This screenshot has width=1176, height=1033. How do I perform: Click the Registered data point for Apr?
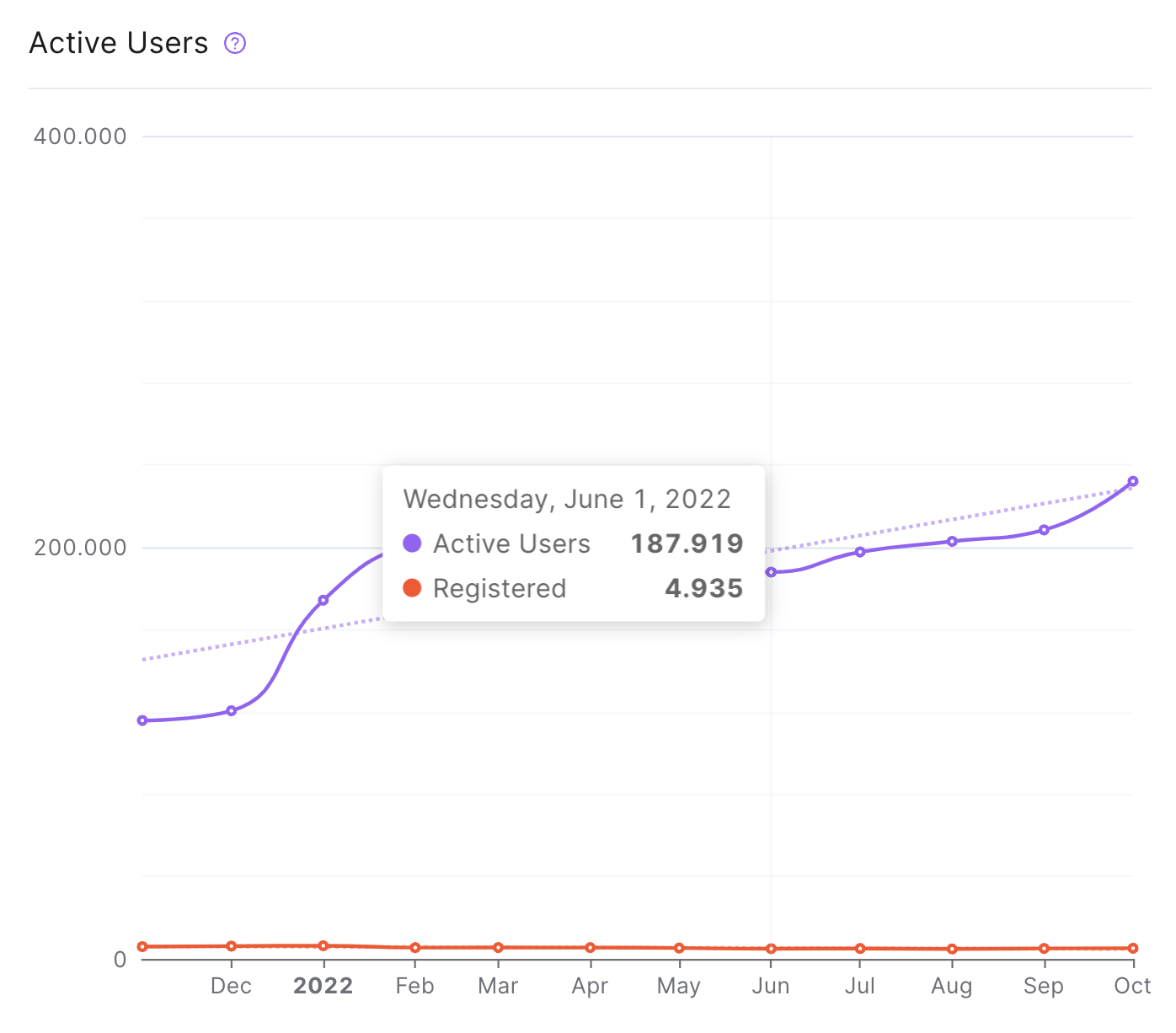click(591, 948)
